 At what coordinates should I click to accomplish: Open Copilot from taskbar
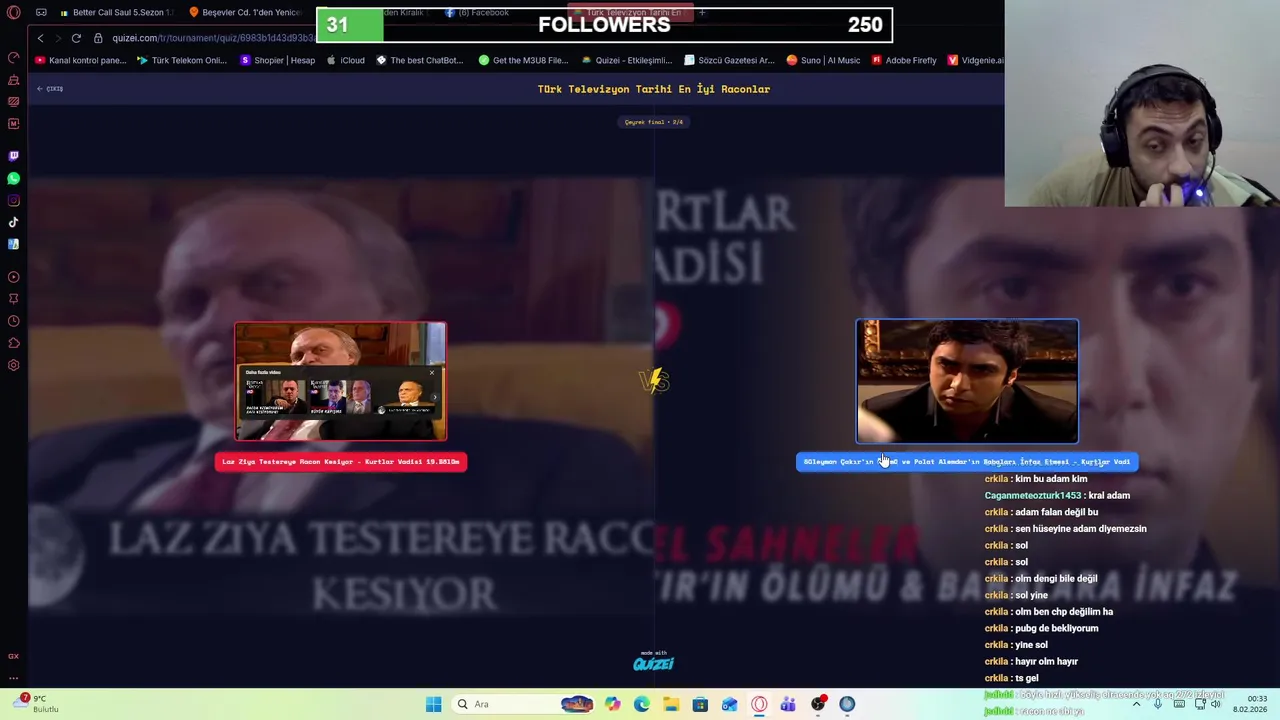coord(612,704)
